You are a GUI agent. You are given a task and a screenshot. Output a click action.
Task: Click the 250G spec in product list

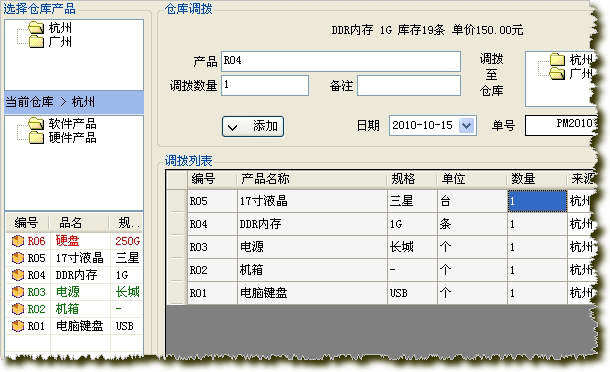[128, 241]
